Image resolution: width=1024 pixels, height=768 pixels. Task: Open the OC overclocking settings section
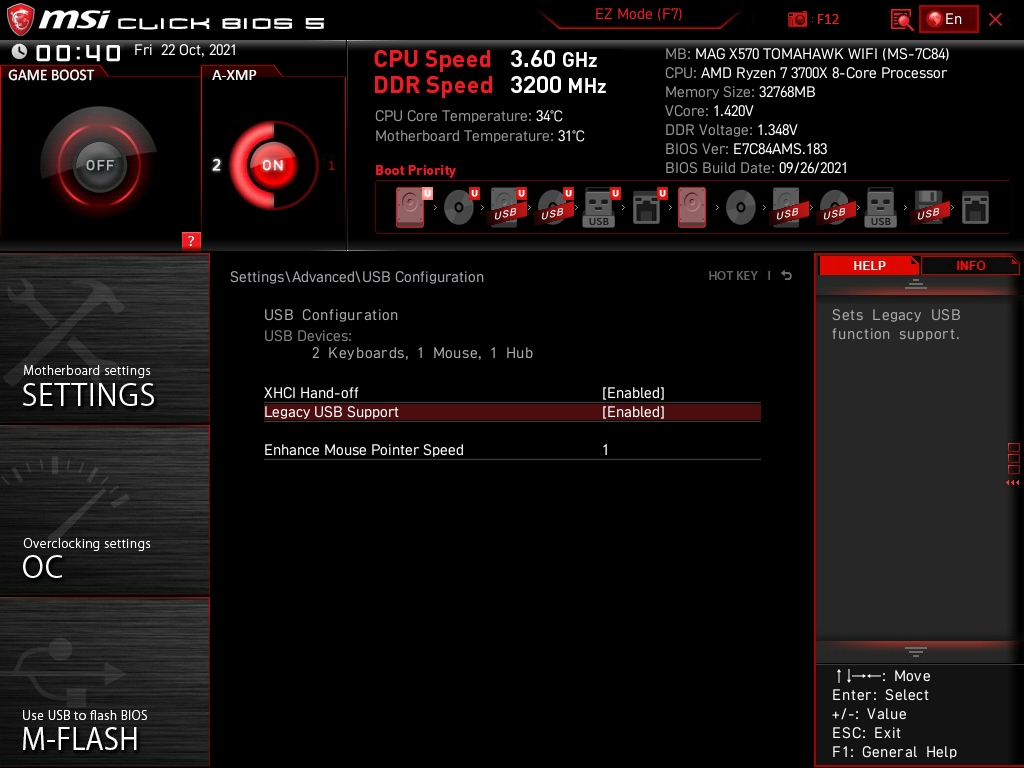[x=104, y=511]
